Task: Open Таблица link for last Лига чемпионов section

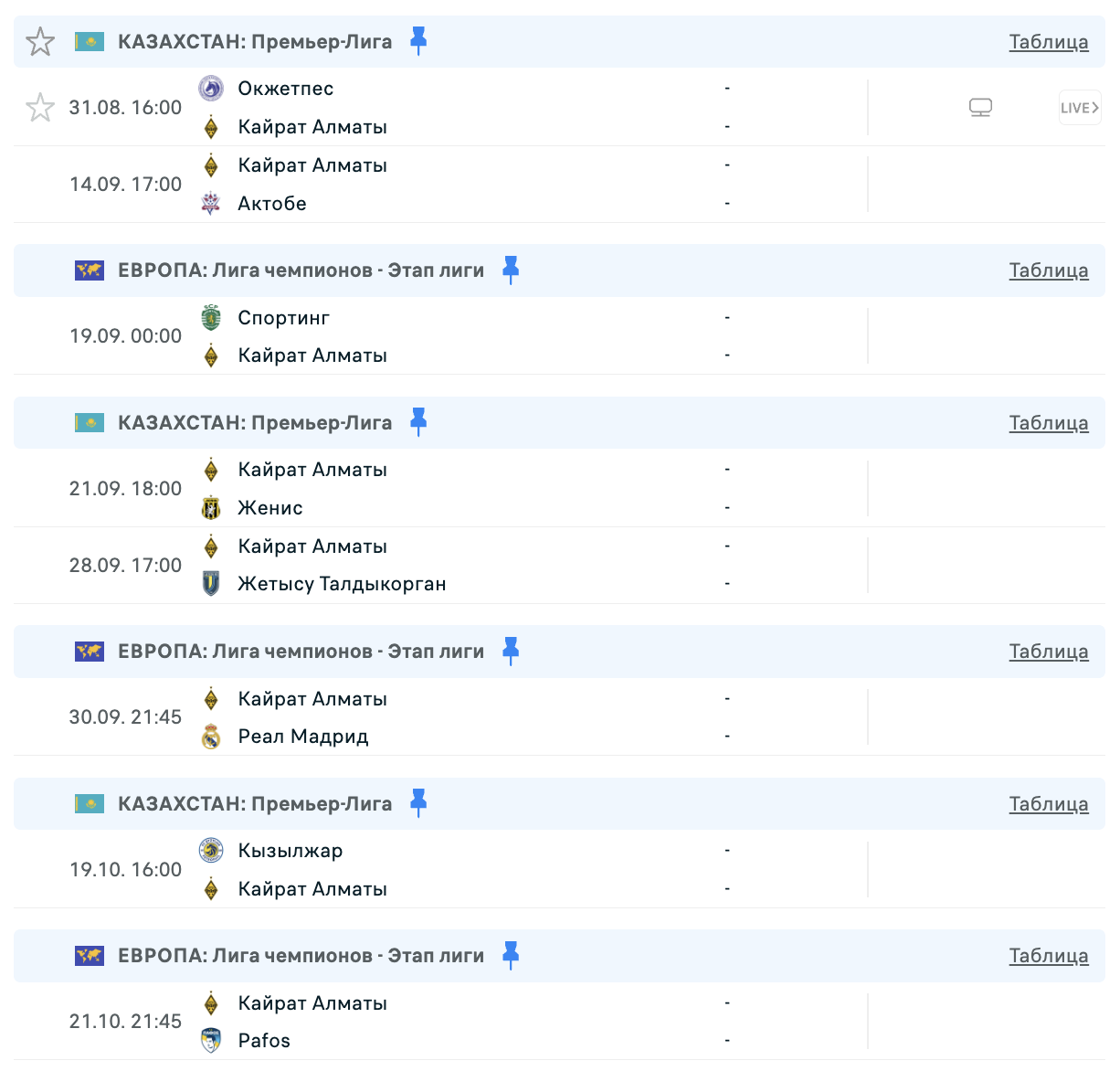Action: pyautogui.click(x=1049, y=956)
